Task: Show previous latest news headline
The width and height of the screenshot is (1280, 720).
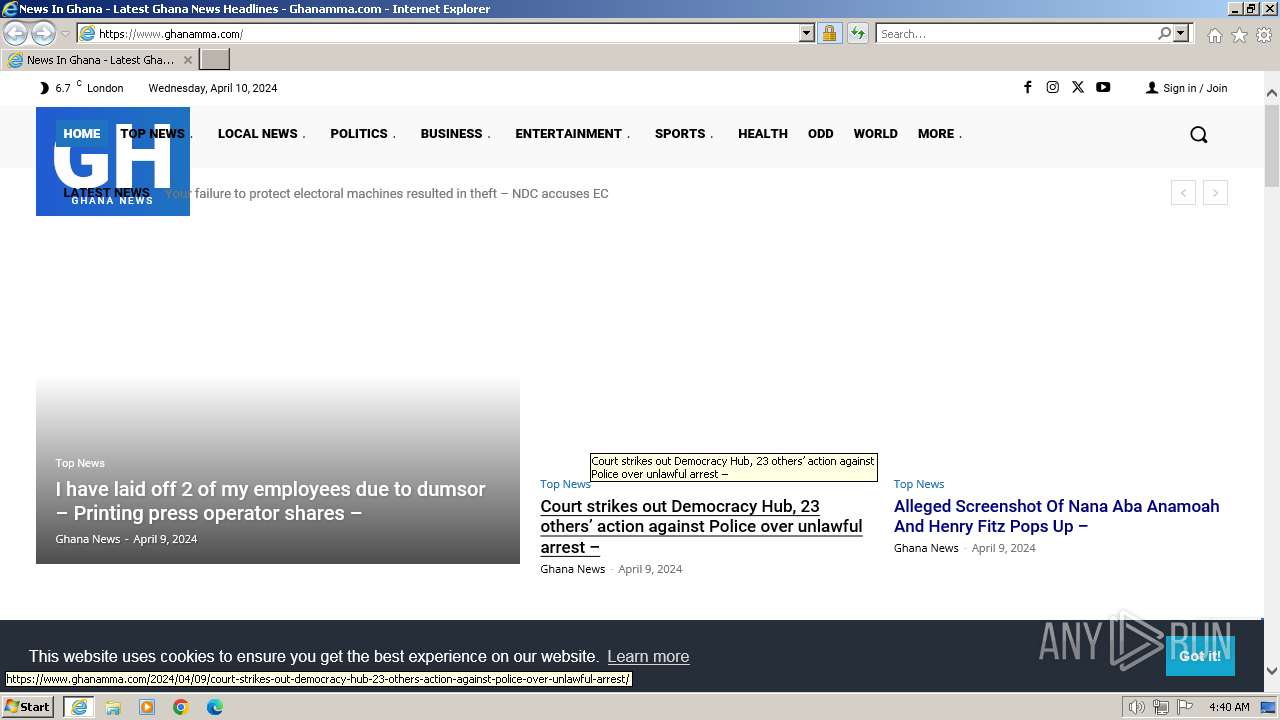Action: coord(1183,193)
